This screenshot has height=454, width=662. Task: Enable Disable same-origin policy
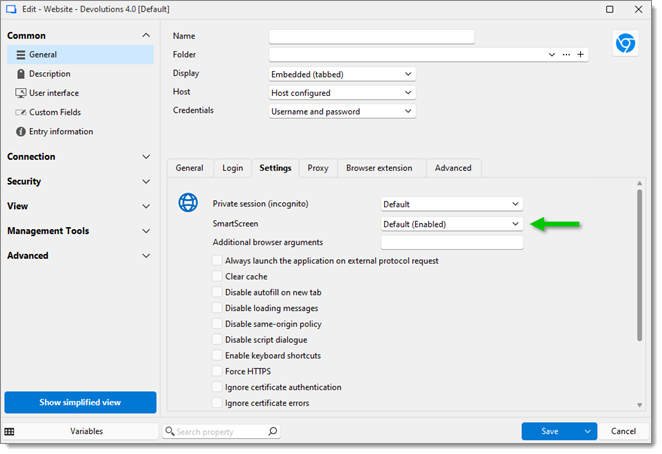tap(217, 324)
